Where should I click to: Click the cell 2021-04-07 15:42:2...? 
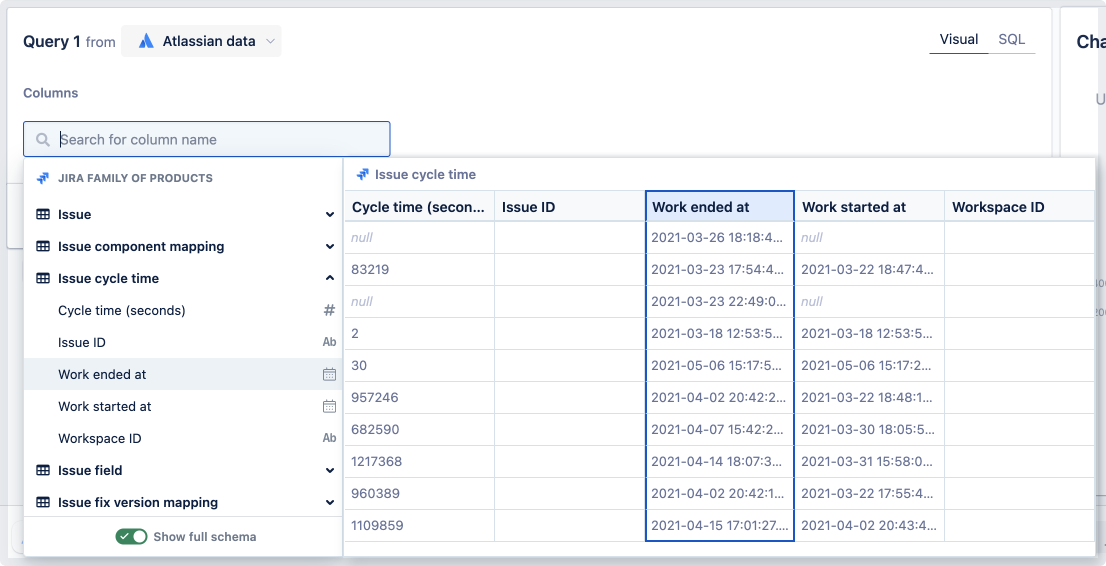click(x=720, y=429)
